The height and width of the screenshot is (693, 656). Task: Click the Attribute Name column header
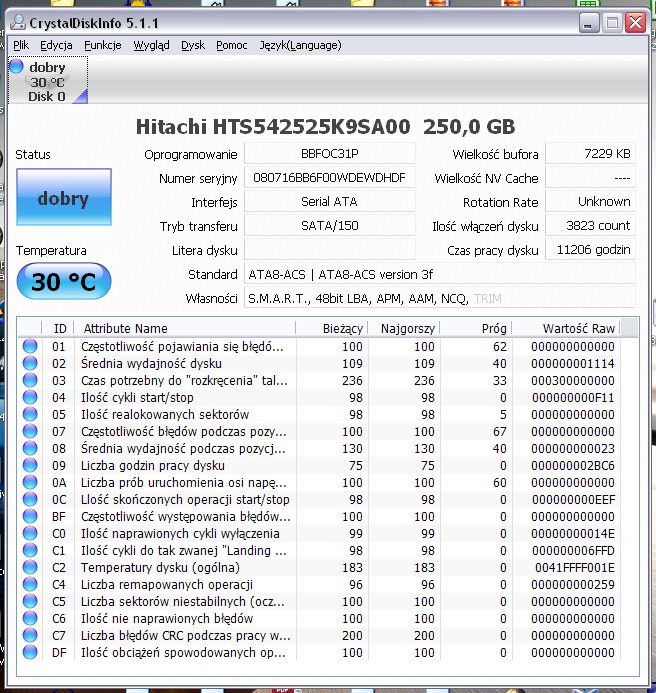[x=185, y=328]
